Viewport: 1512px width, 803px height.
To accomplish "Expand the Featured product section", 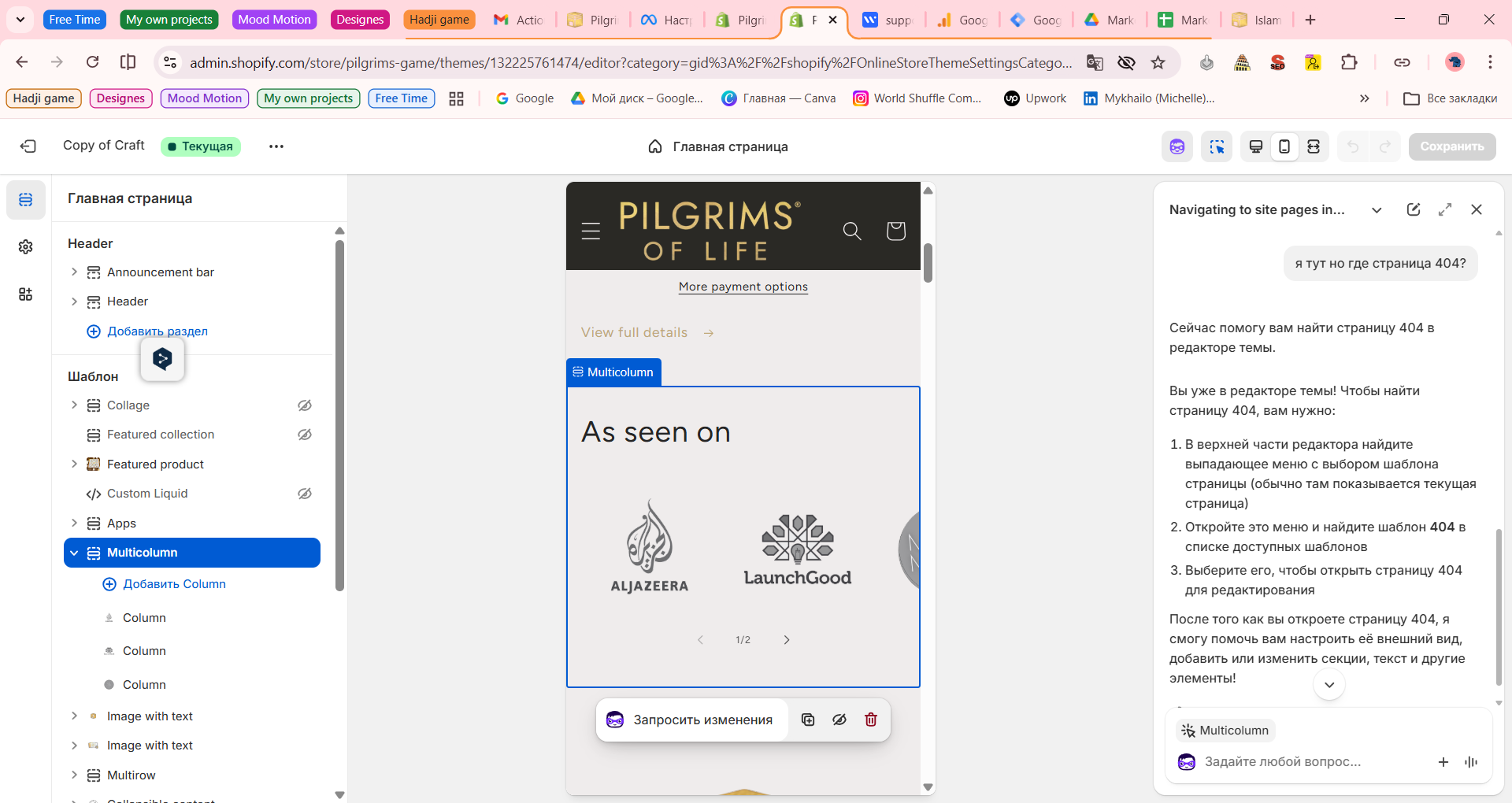I will pos(75,464).
